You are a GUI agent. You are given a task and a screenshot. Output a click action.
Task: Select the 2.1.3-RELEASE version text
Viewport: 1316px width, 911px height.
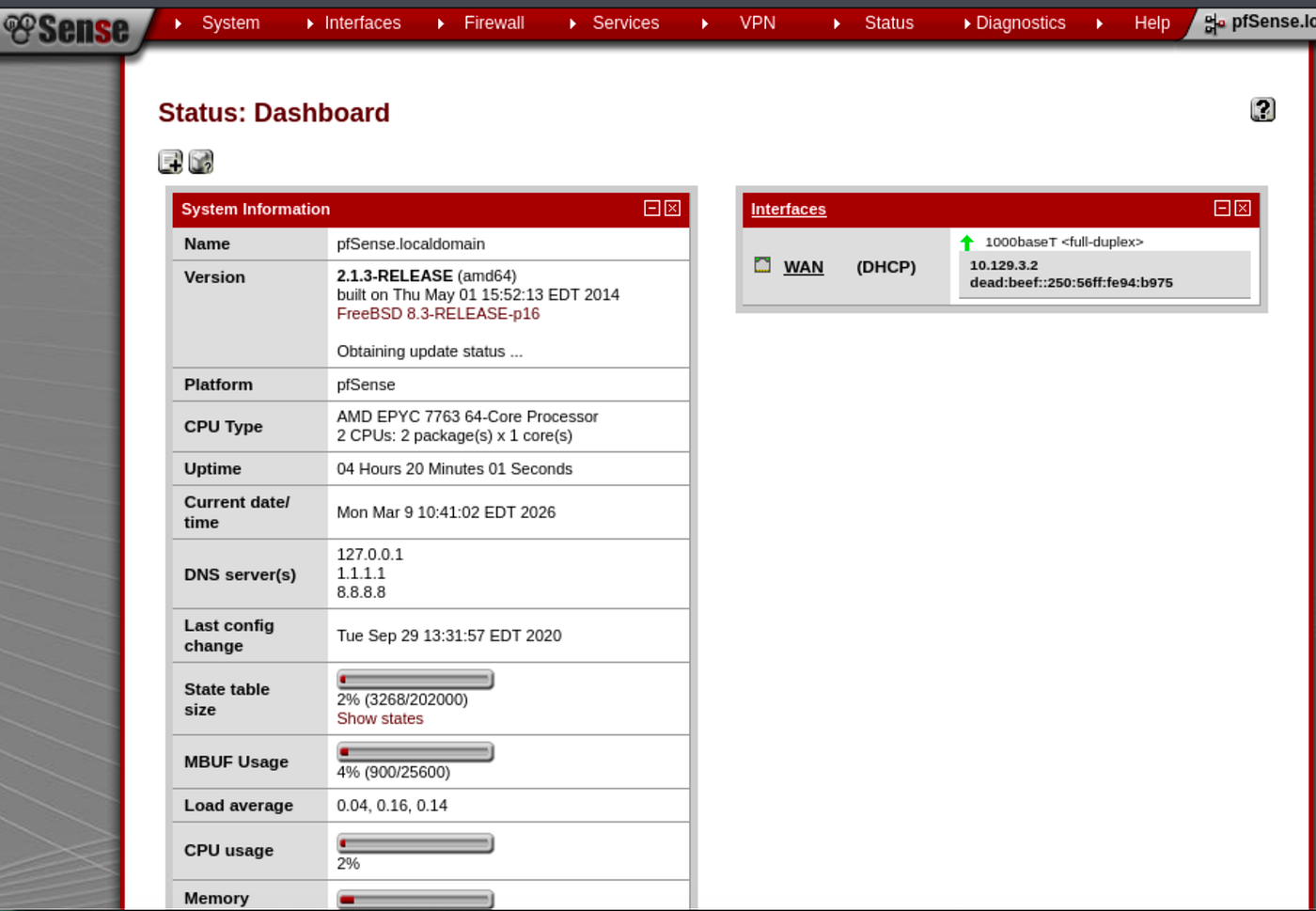coord(395,275)
